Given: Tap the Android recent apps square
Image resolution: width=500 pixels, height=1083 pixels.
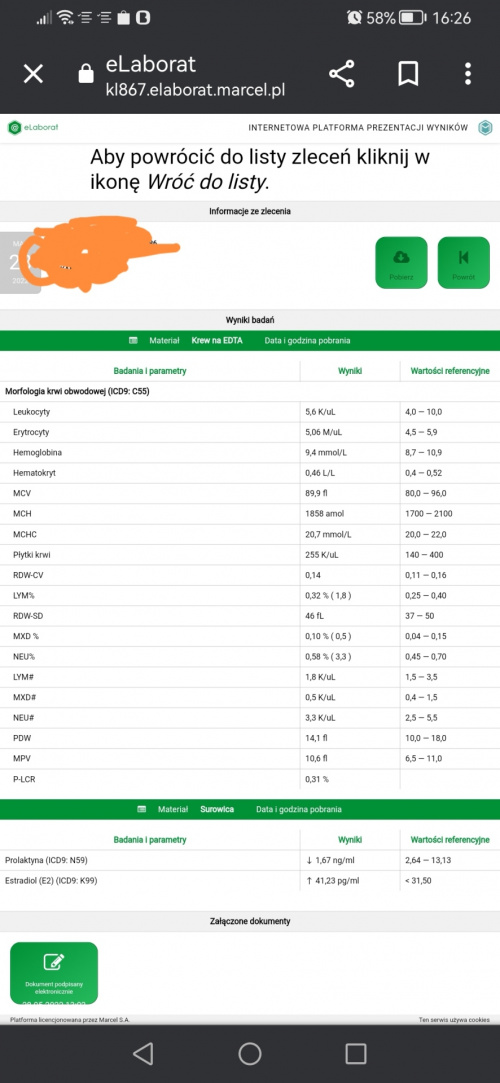Looking at the screenshot, I should (356, 1053).
